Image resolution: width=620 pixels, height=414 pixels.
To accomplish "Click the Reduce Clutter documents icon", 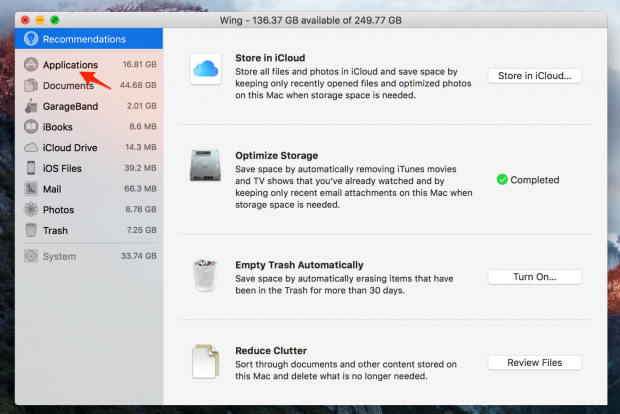I will [x=205, y=361].
